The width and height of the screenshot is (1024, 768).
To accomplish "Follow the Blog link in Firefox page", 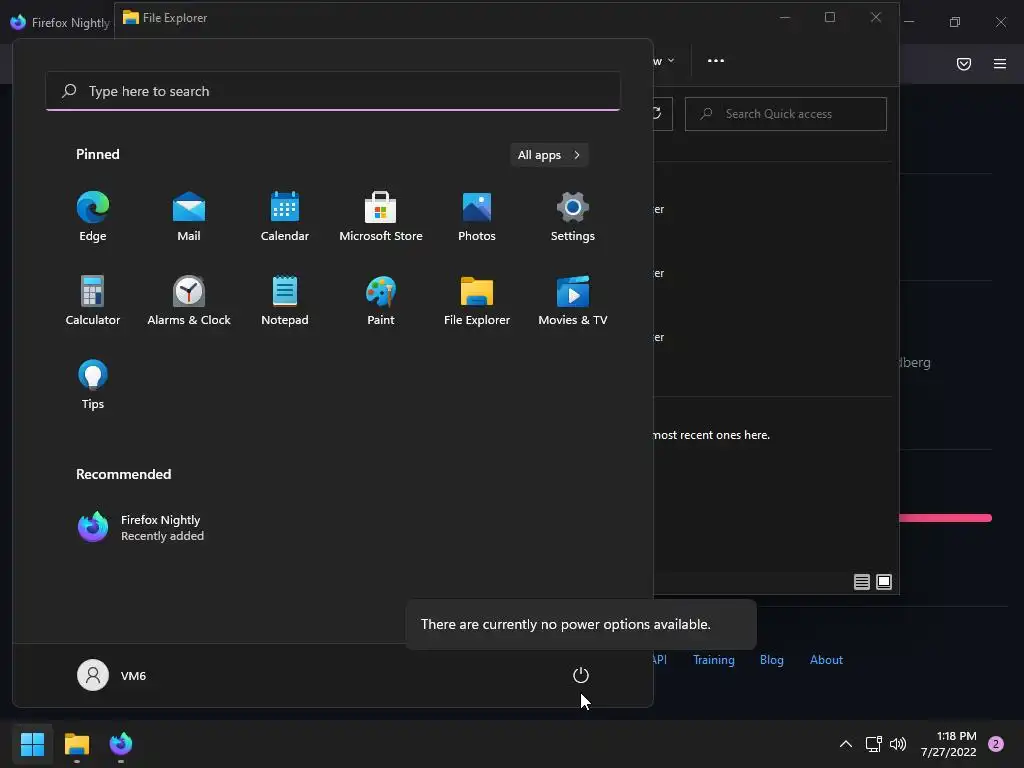I will point(771,660).
